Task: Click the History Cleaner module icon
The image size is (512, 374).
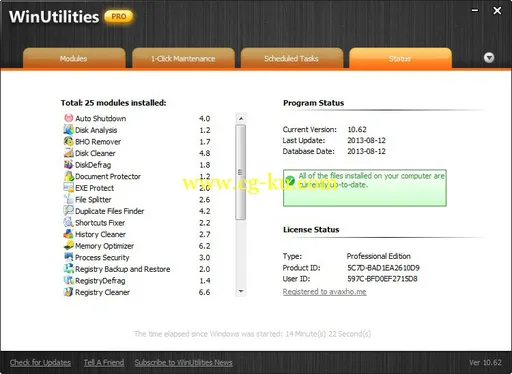Action: click(x=69, y=234)
